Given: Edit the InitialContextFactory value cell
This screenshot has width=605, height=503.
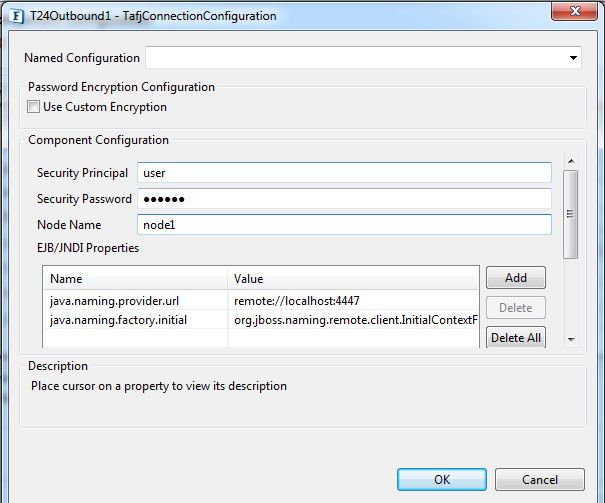Looking at the screenshot, I should [x=353, y=319].
